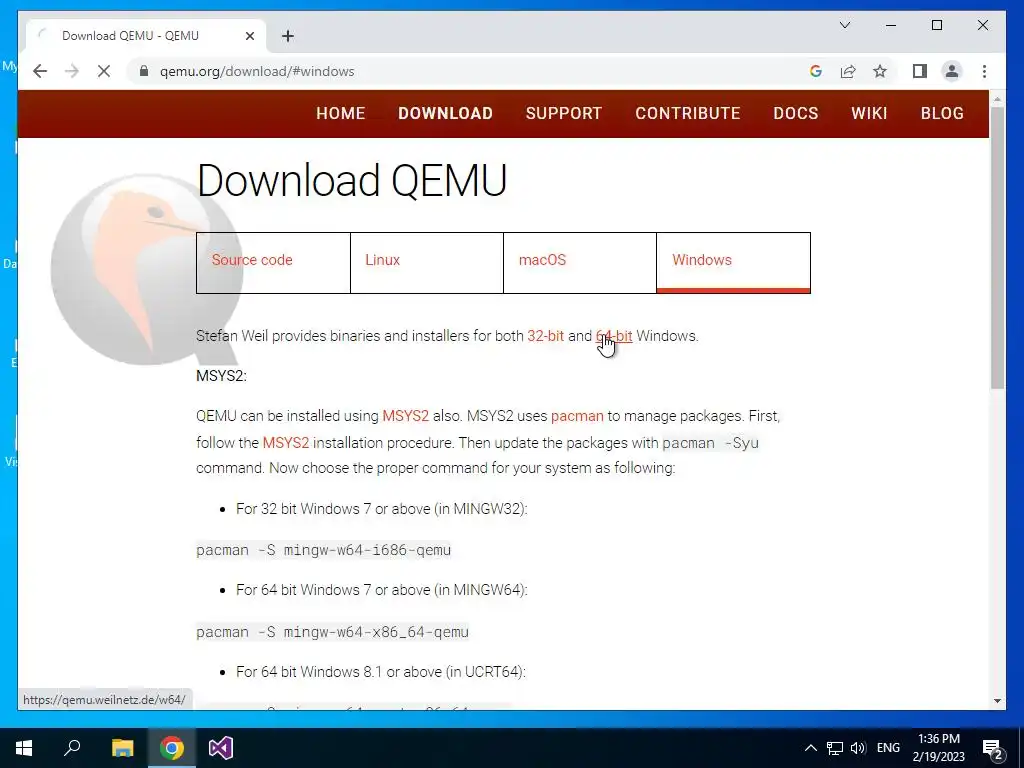The height and width of the screenshot is (768, 1024).
Task: Open CONTRIBUTE in the QEMU navigation
Action: (x=688, y=113)
